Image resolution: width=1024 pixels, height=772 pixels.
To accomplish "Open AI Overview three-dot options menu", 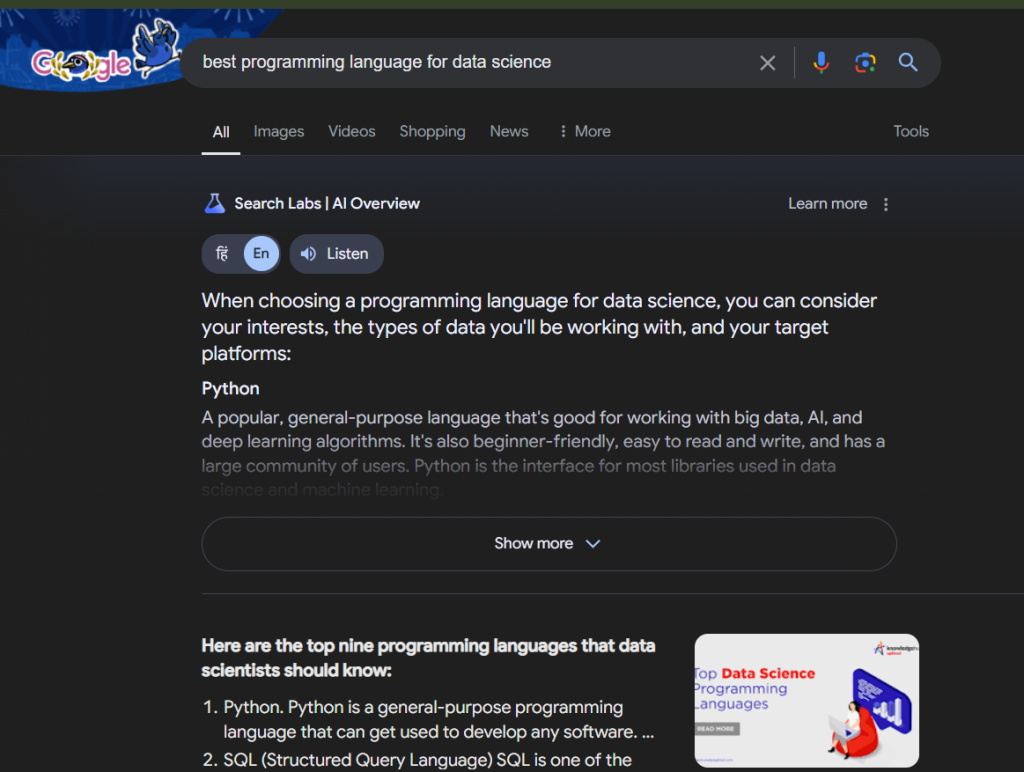I will click(x=886, y=204).
